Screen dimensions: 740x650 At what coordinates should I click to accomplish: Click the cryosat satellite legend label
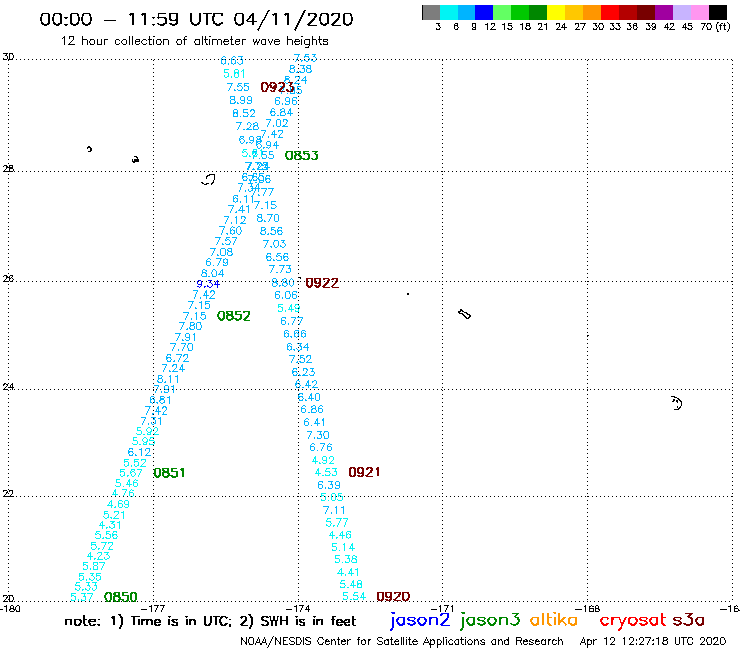pos(632,621)
